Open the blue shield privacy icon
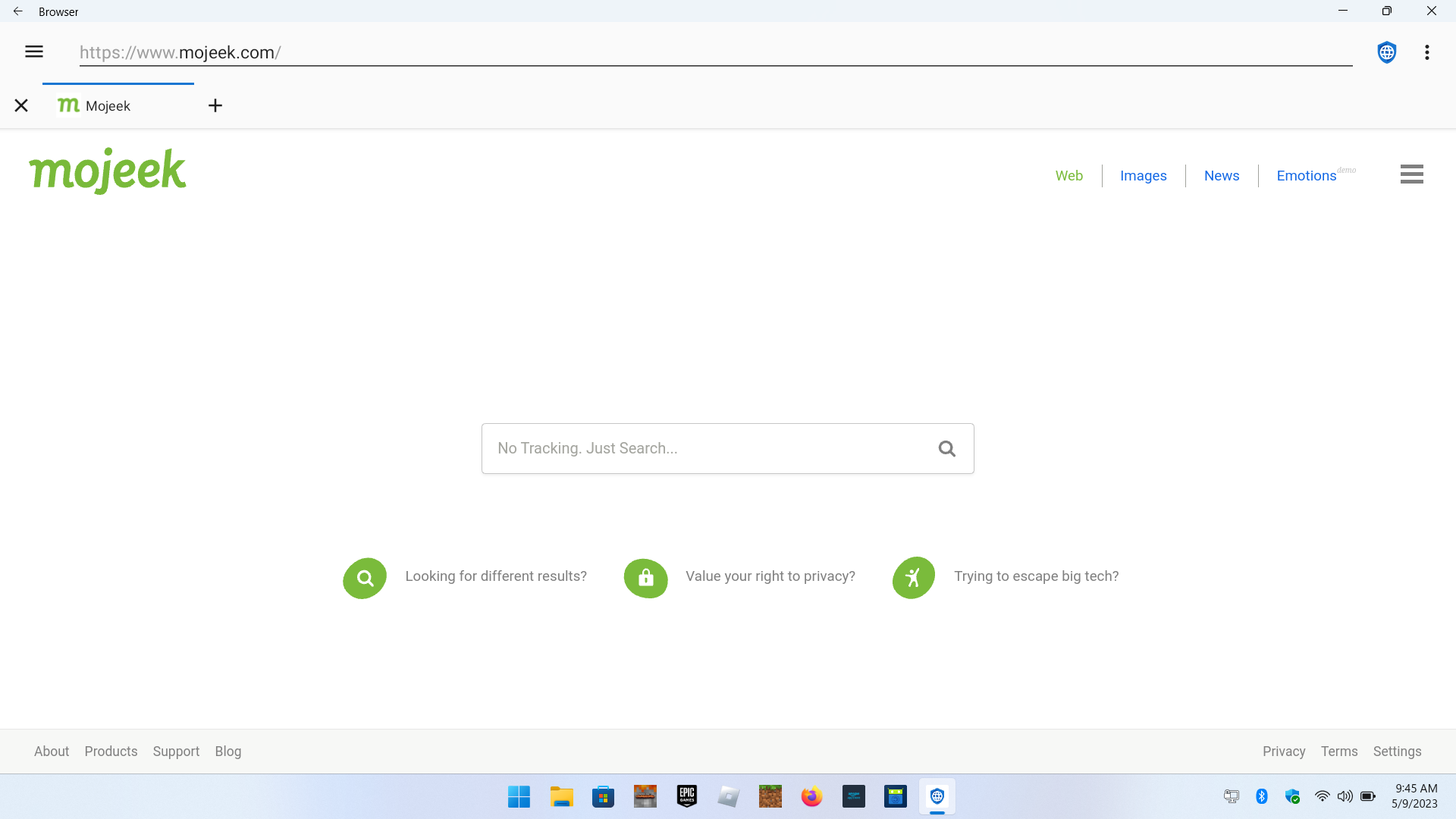This screenshot has width=1456, height=819. tap(1387, 52)
